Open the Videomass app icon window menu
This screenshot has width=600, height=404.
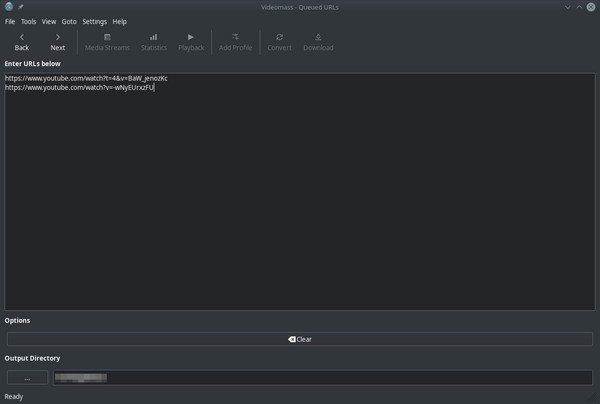coord(8,6)
